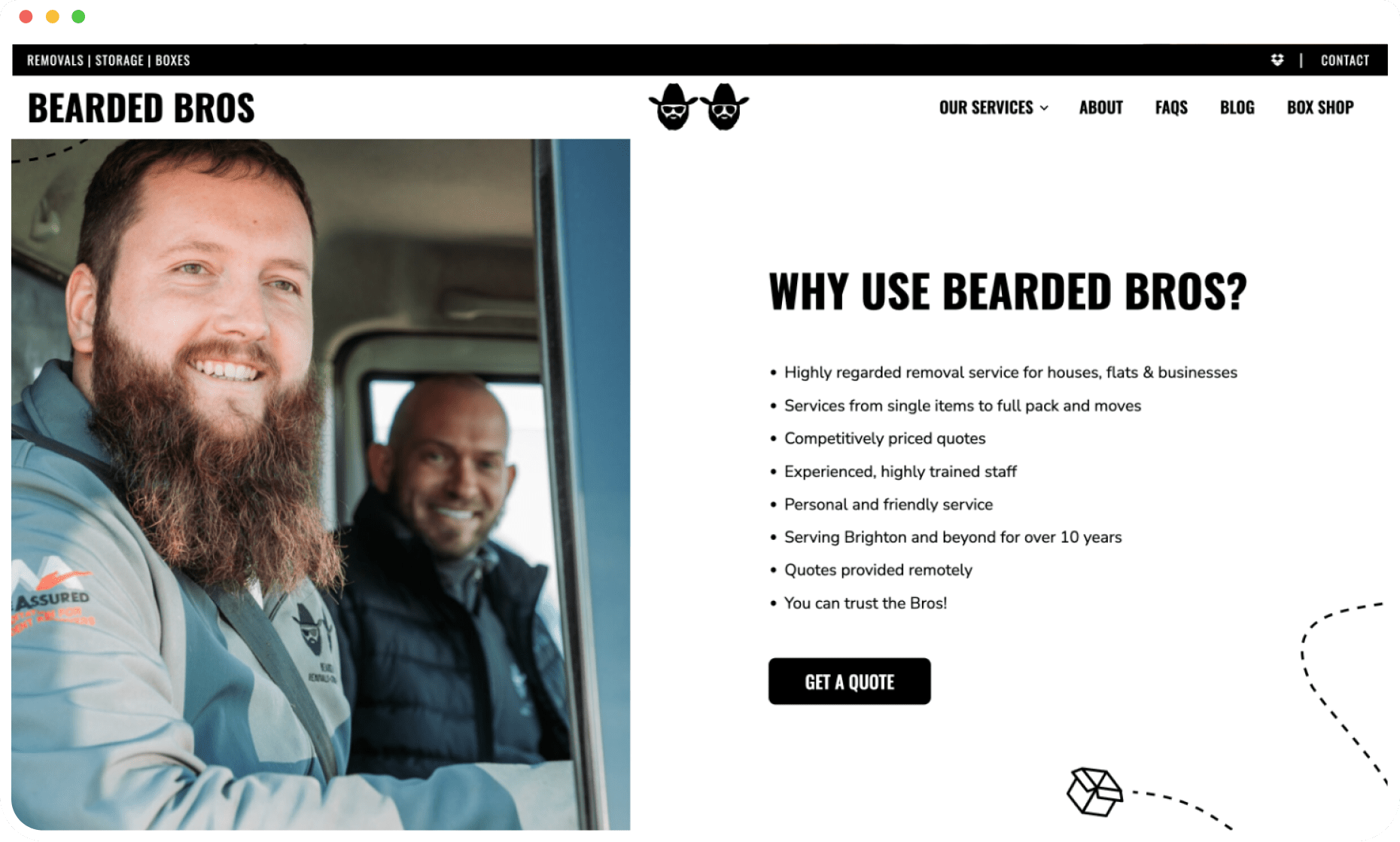1400x842 pixels.
Task: Click the yellow minimize window dot
Action: pyautogui.click(x=53, y=17)
